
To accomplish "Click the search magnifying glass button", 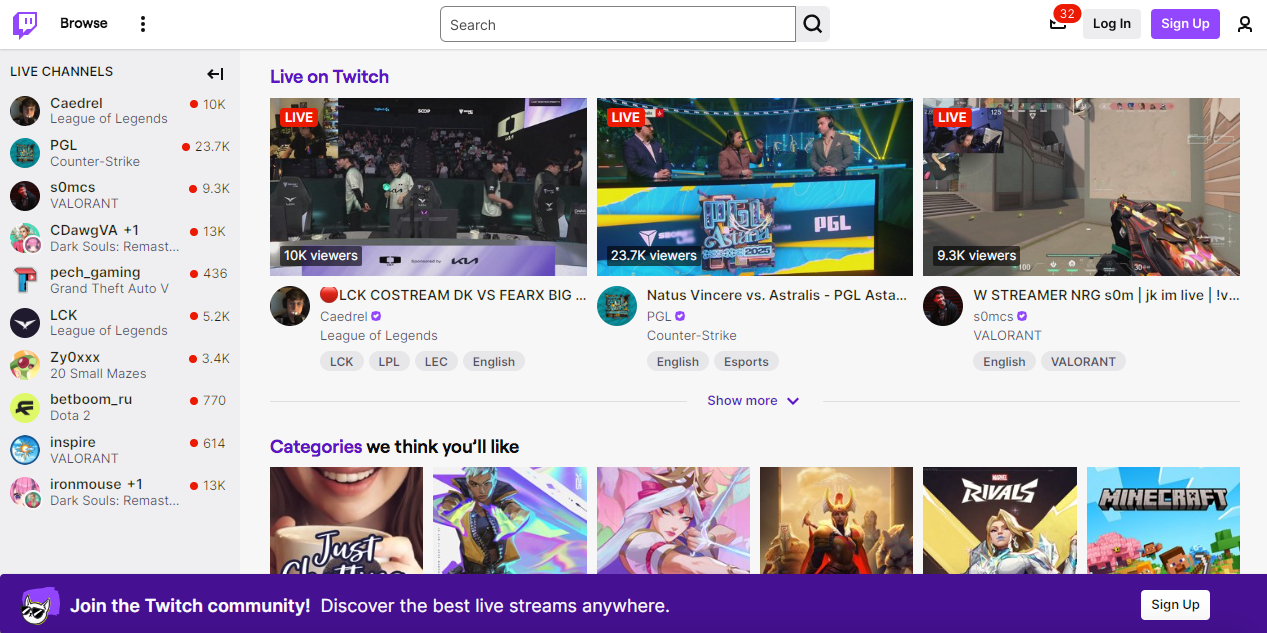I will click(x=813, y=24).
